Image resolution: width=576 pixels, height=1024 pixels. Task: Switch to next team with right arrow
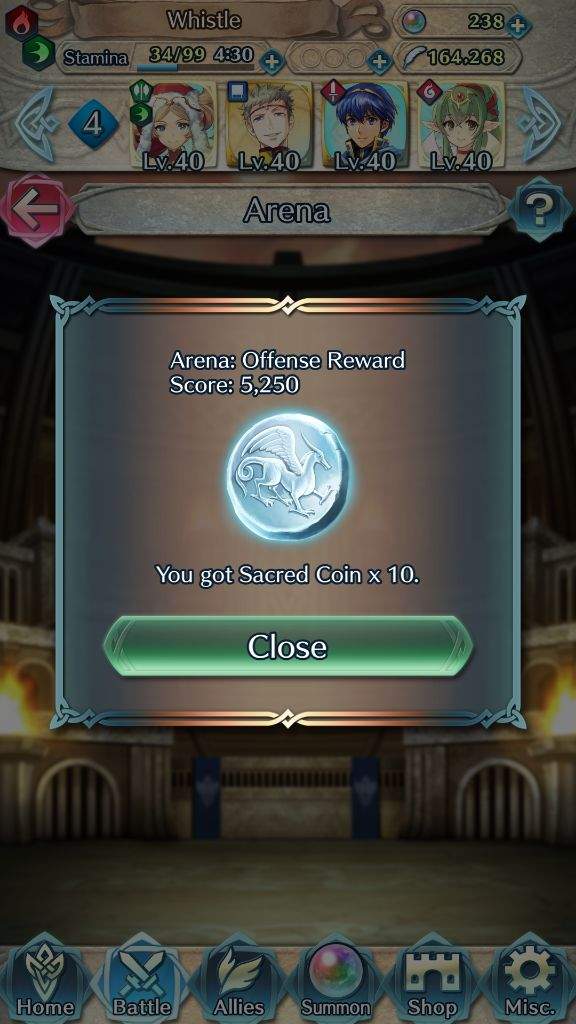click(x=539, y=123)
